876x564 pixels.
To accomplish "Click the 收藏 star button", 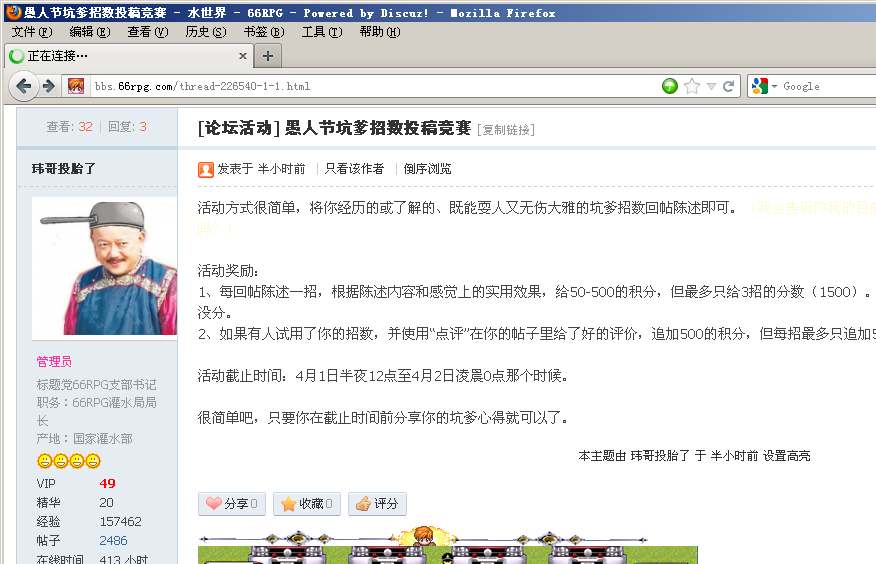I will point(307,504).
